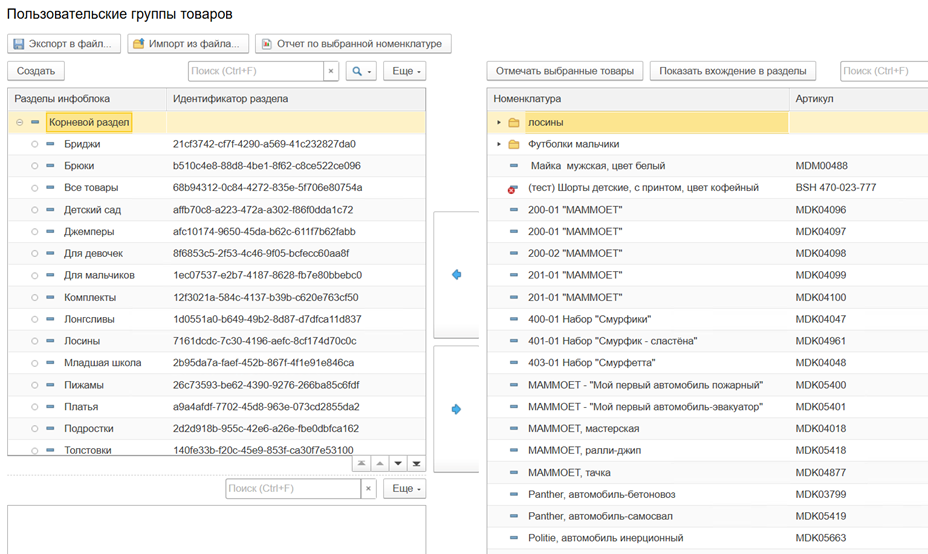This screenshot has width=928, height=554.
Task: Click the section icon beside Брюки
Action: tap(50, 166)
